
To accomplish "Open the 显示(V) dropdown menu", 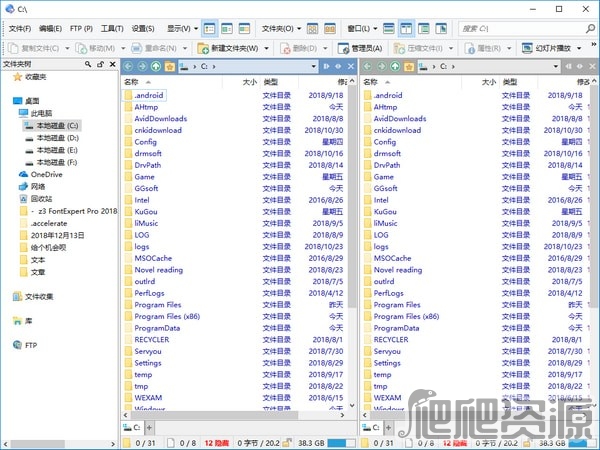I will (183, 29).
